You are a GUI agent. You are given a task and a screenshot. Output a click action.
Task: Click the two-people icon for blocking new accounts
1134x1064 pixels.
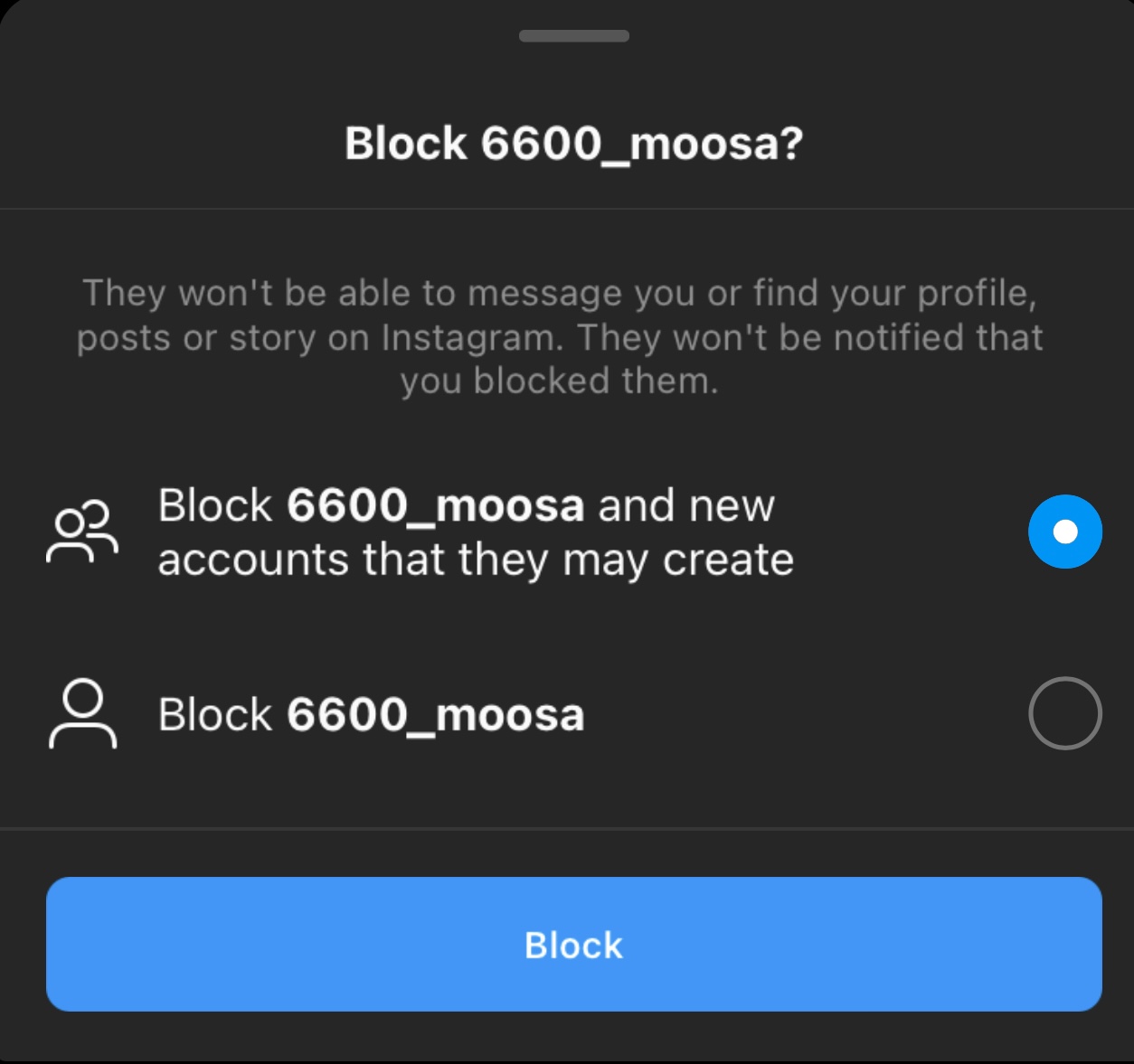point(82,532)
